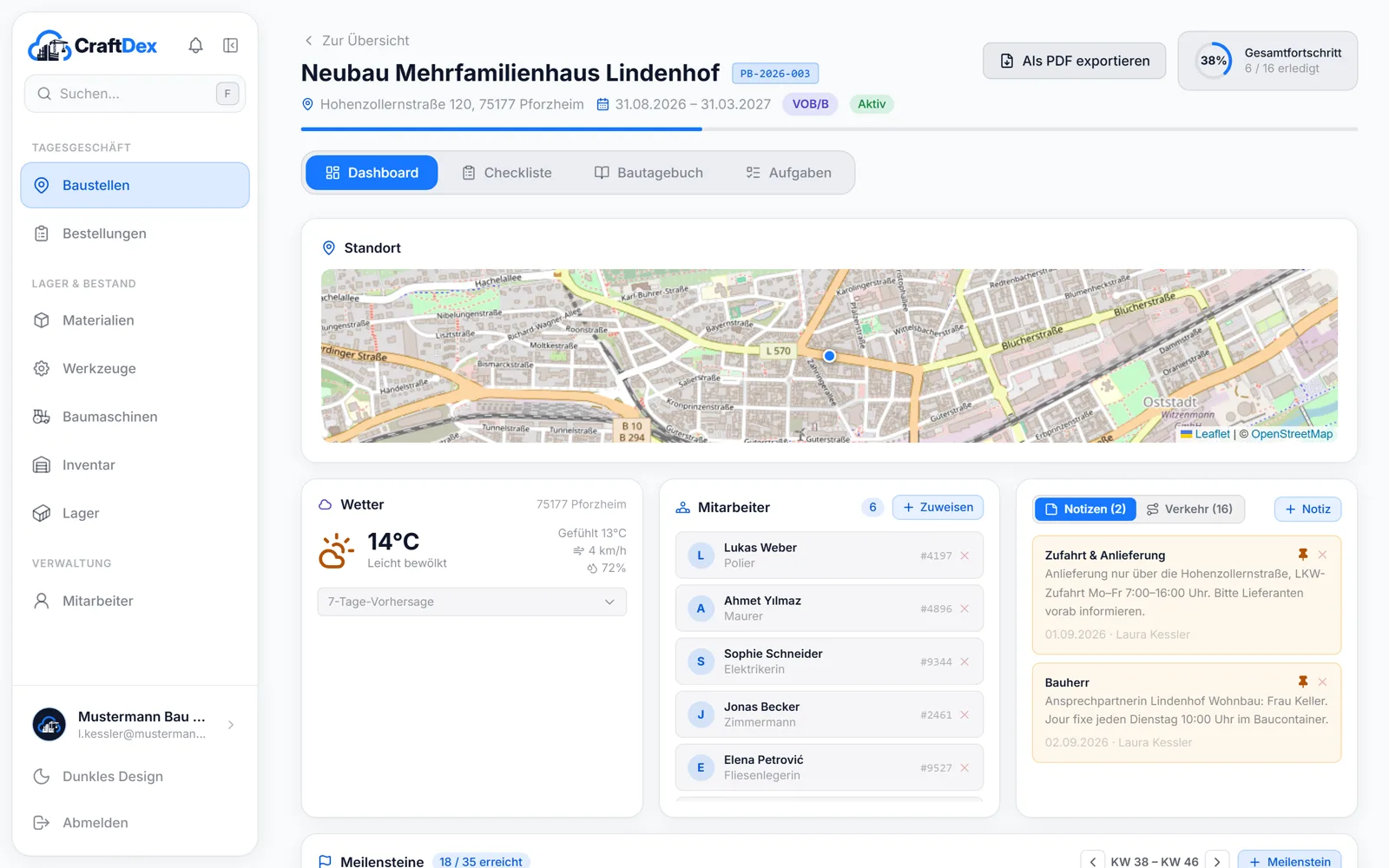Screen dimensions: 1389x868
Task: Switch to the Bautagebuch tab
Action: point(648,173)
